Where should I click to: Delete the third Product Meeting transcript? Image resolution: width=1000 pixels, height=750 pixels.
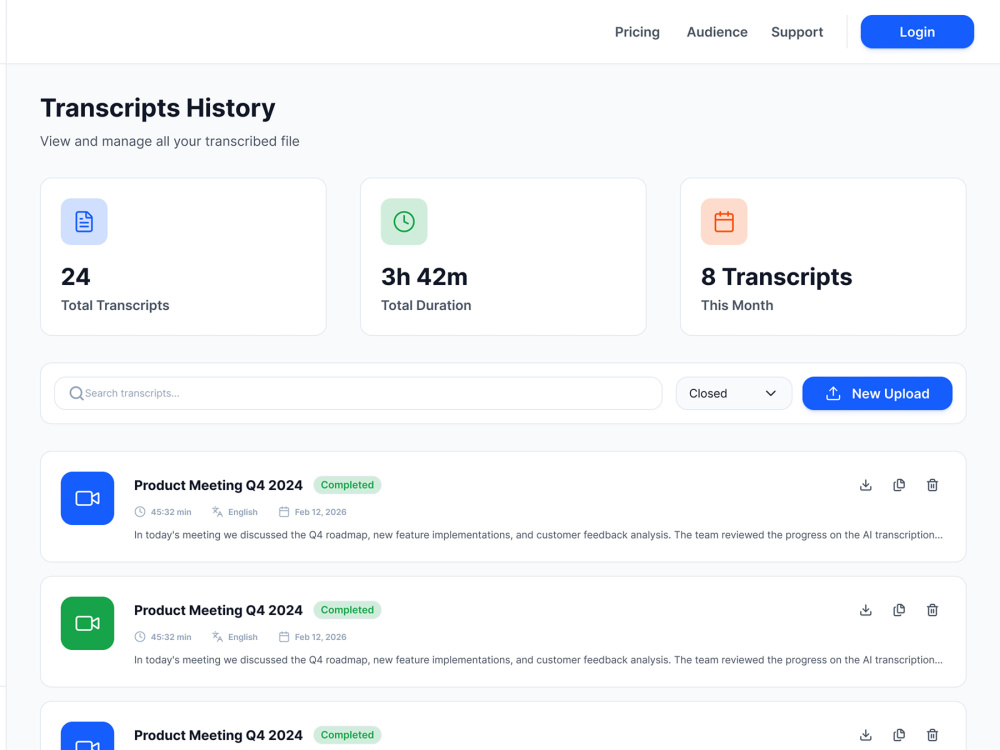932,735
